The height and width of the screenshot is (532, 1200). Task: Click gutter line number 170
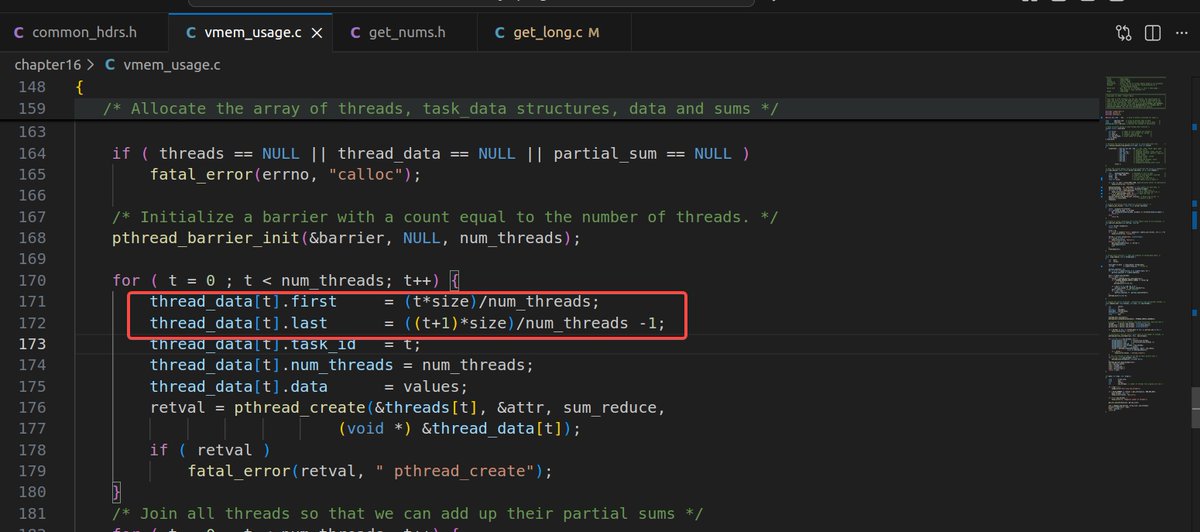tap(32, 280)
